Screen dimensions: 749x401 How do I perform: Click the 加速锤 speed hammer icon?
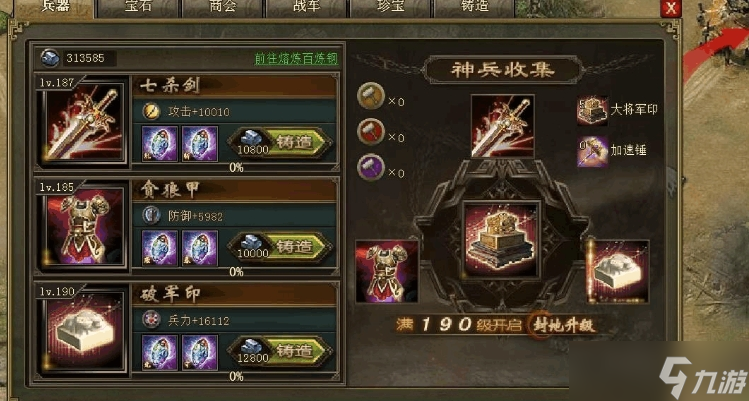pyautogui.click(x=592, y=151)
